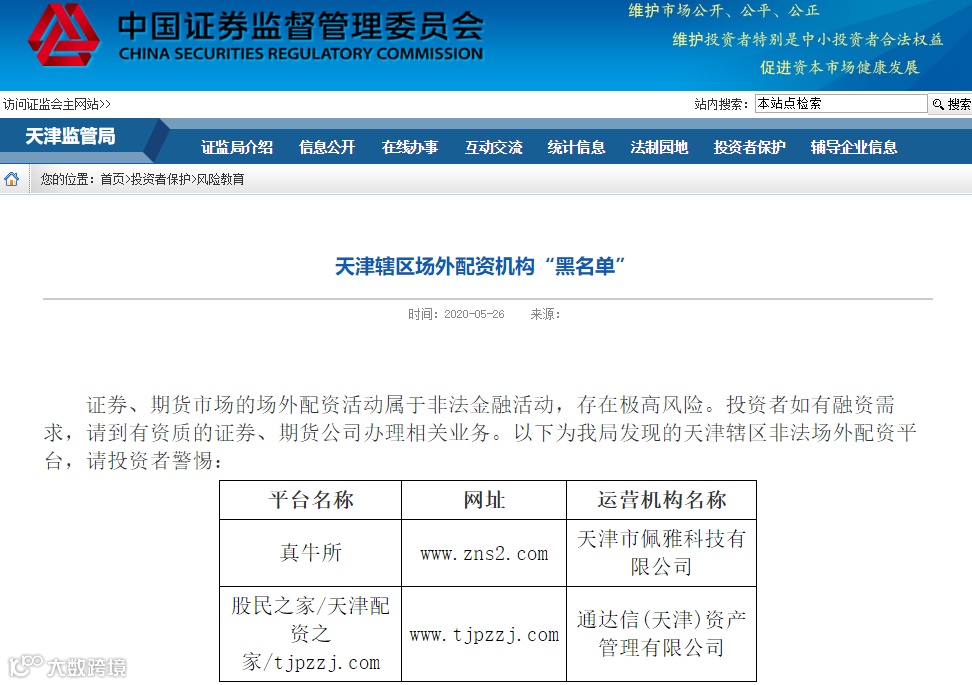
Task: Click the 通达信(天津)资产管理有限公司 cell
Action: [661, 634]
